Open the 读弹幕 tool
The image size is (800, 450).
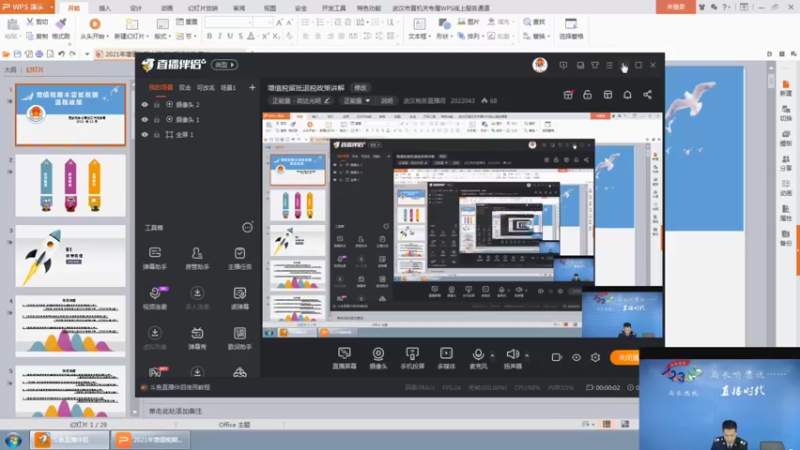coord(239,297)
